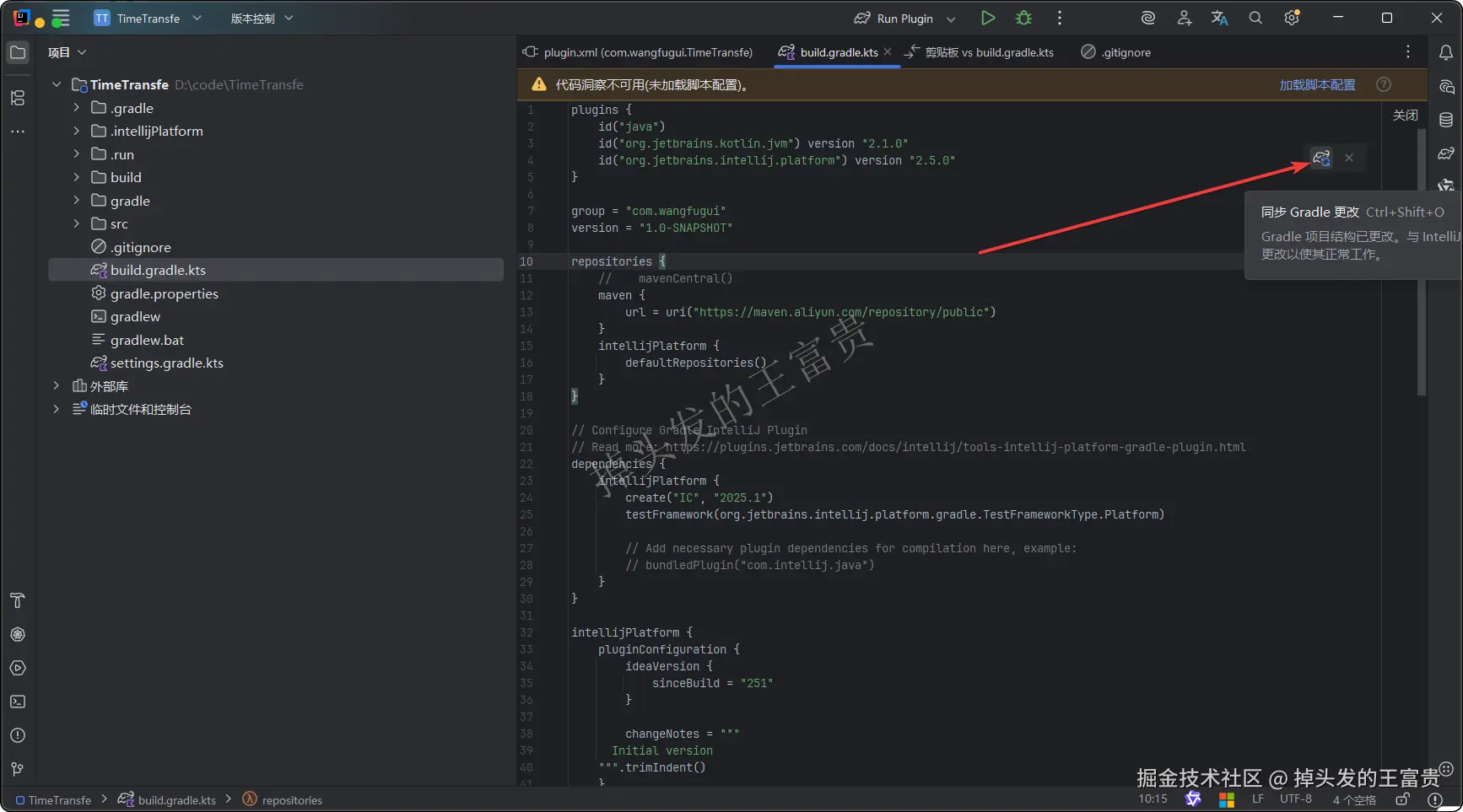Open the Notifications bell panel
The height and width of the screenshot is (812, 1463).
tap(1445, 52)
